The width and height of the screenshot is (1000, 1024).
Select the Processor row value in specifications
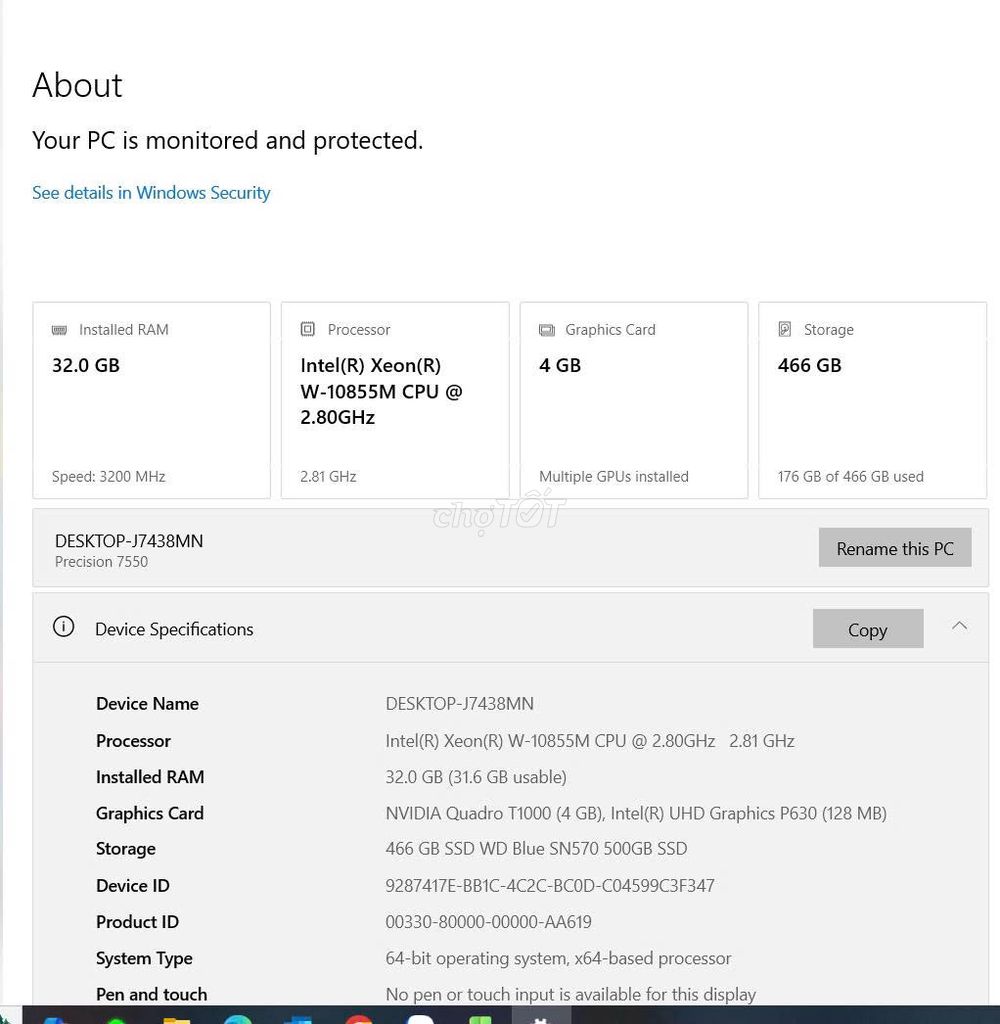590,741
